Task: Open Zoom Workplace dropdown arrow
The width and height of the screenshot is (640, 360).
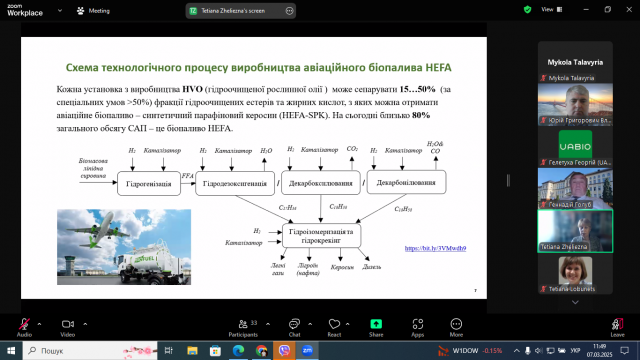Action: 60,11
